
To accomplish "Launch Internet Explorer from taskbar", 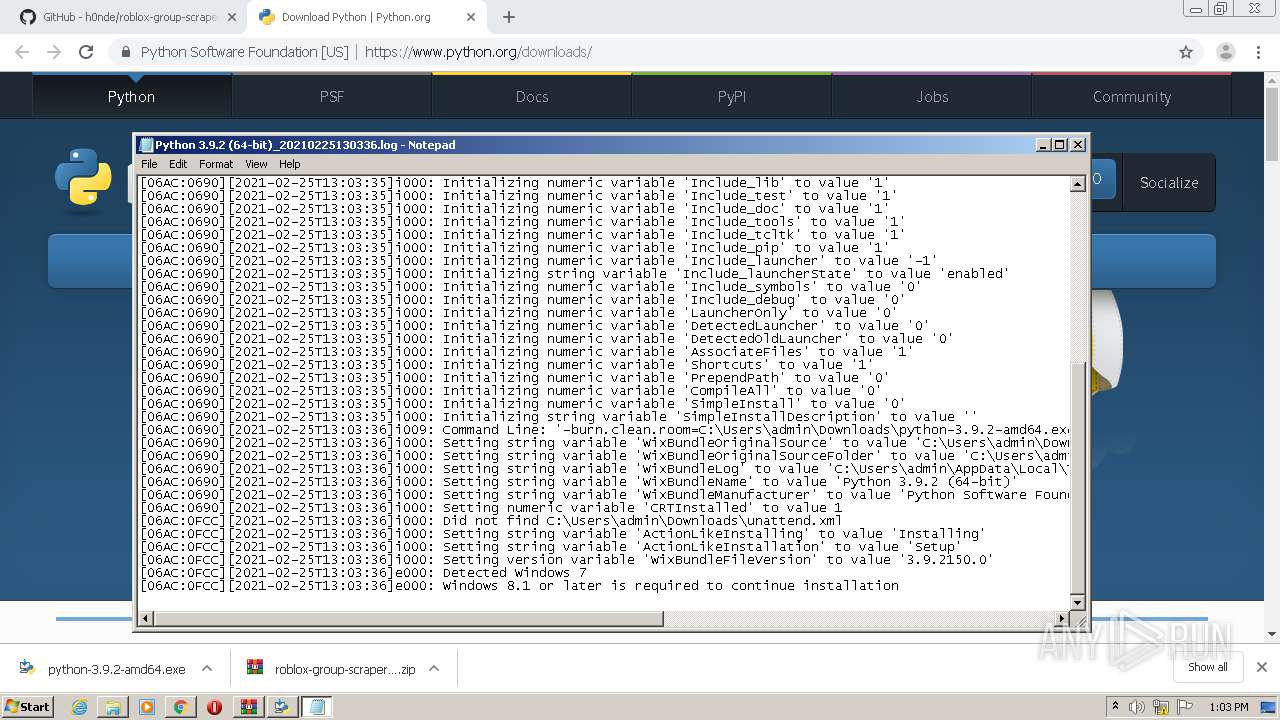I will [x=79, y=707].
